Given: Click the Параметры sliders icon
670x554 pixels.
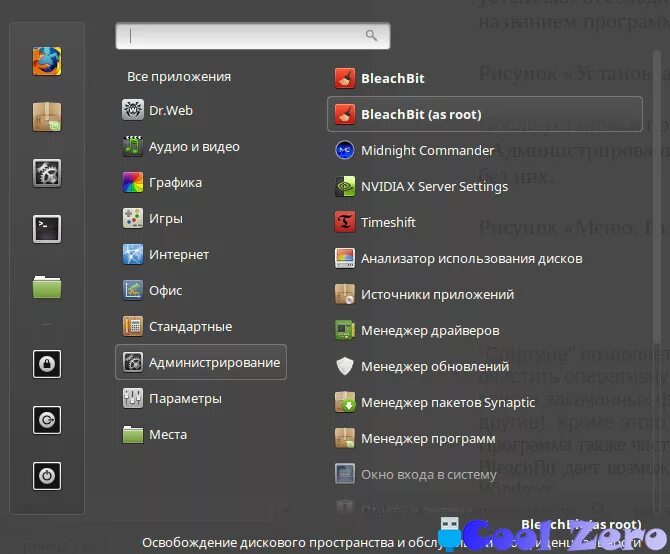Looking at the screenshot, I should 133,399.
